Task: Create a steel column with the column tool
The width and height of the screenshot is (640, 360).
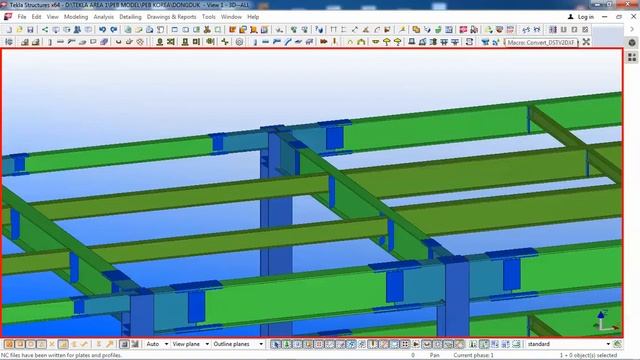Action: pyautogui.click(x=50, y=42)
